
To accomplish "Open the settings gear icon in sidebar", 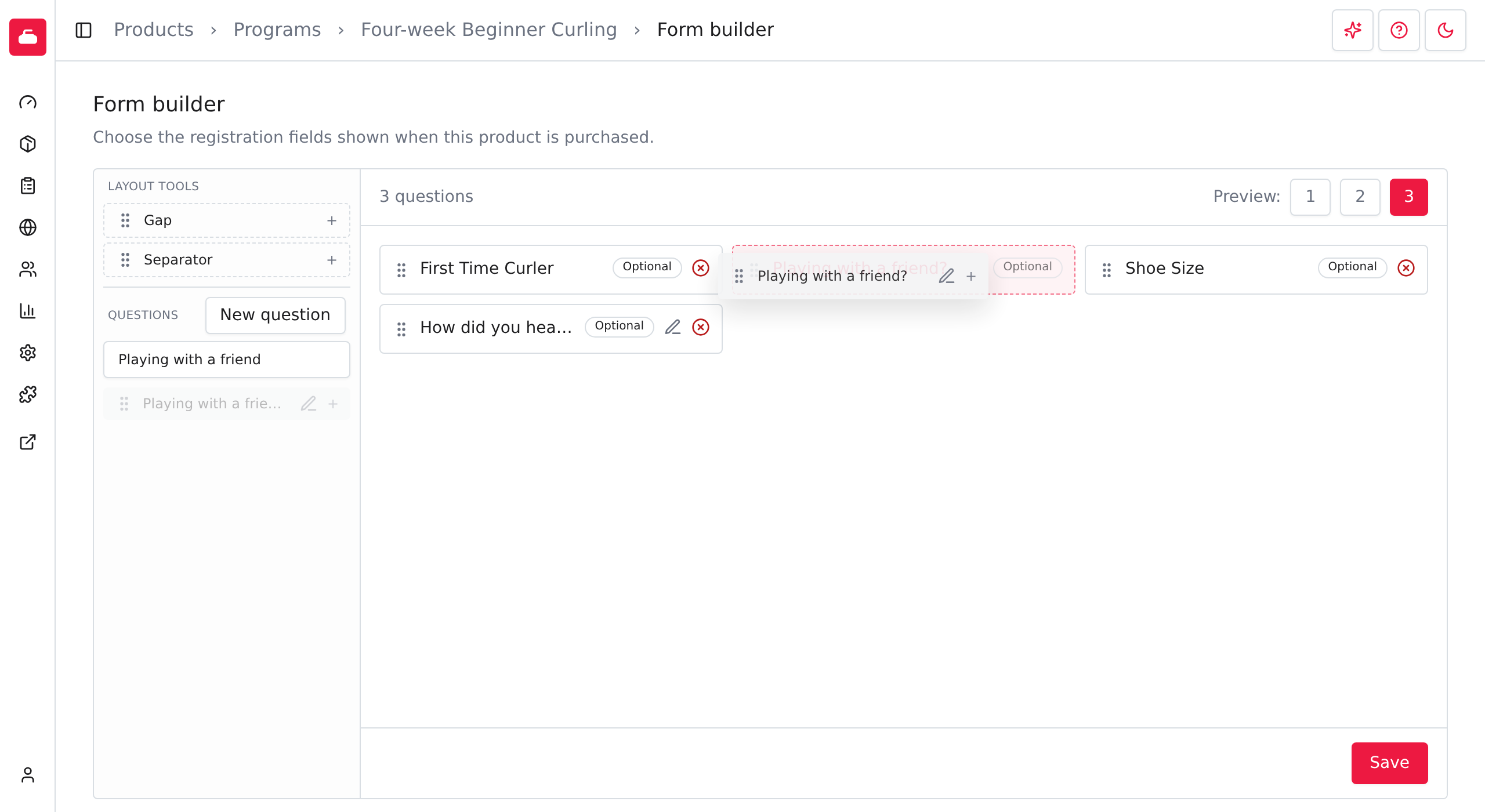I will (x=28, y=353).
